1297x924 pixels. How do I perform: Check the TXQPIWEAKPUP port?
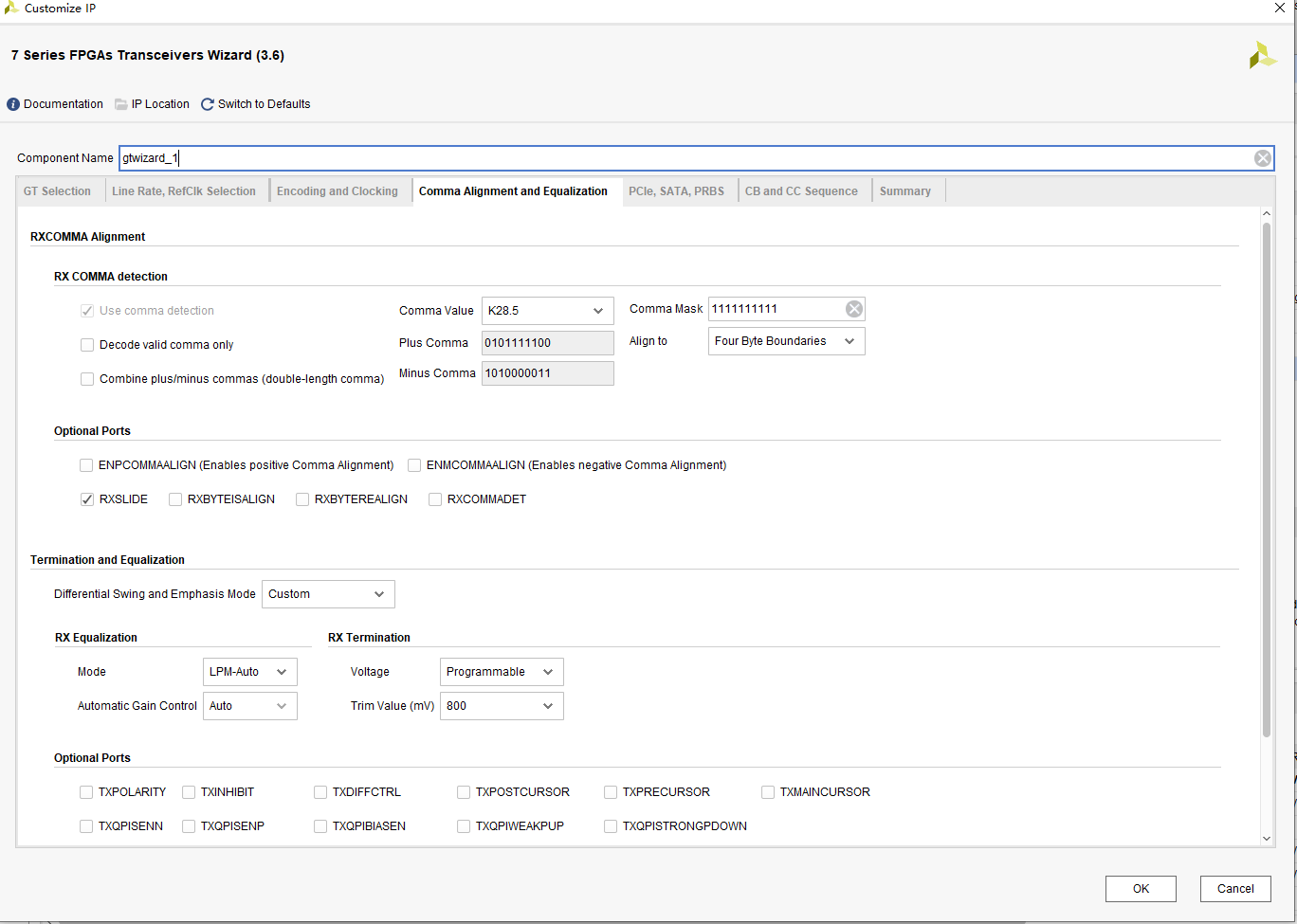pyautogui.click(x=464, y=826)
